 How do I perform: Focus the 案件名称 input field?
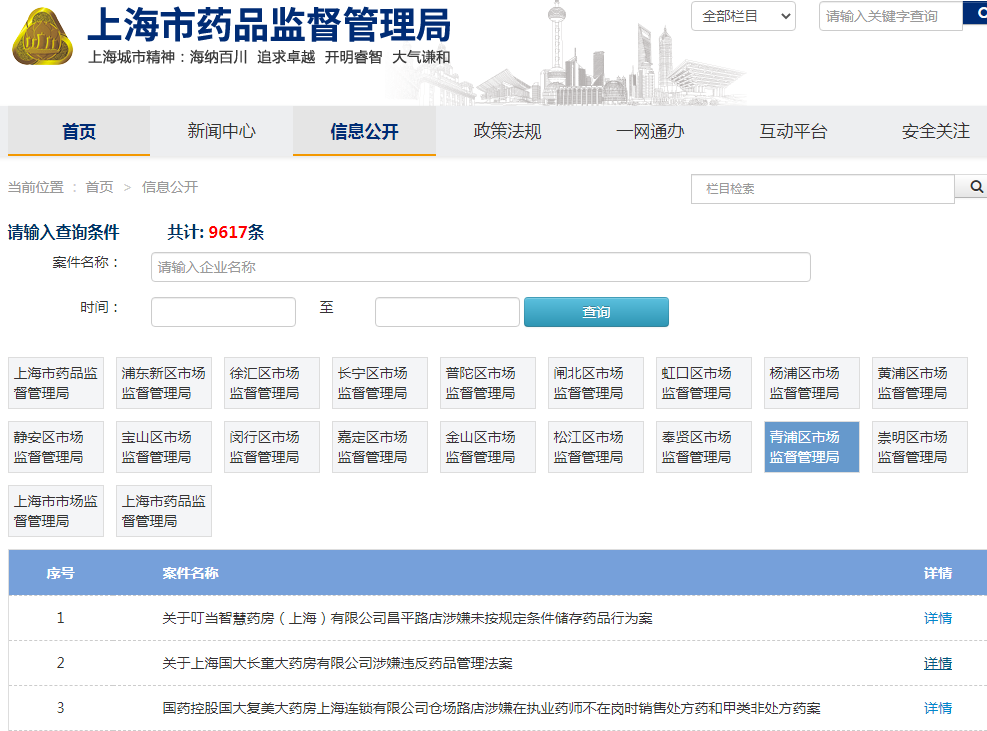tap(480, 267)
